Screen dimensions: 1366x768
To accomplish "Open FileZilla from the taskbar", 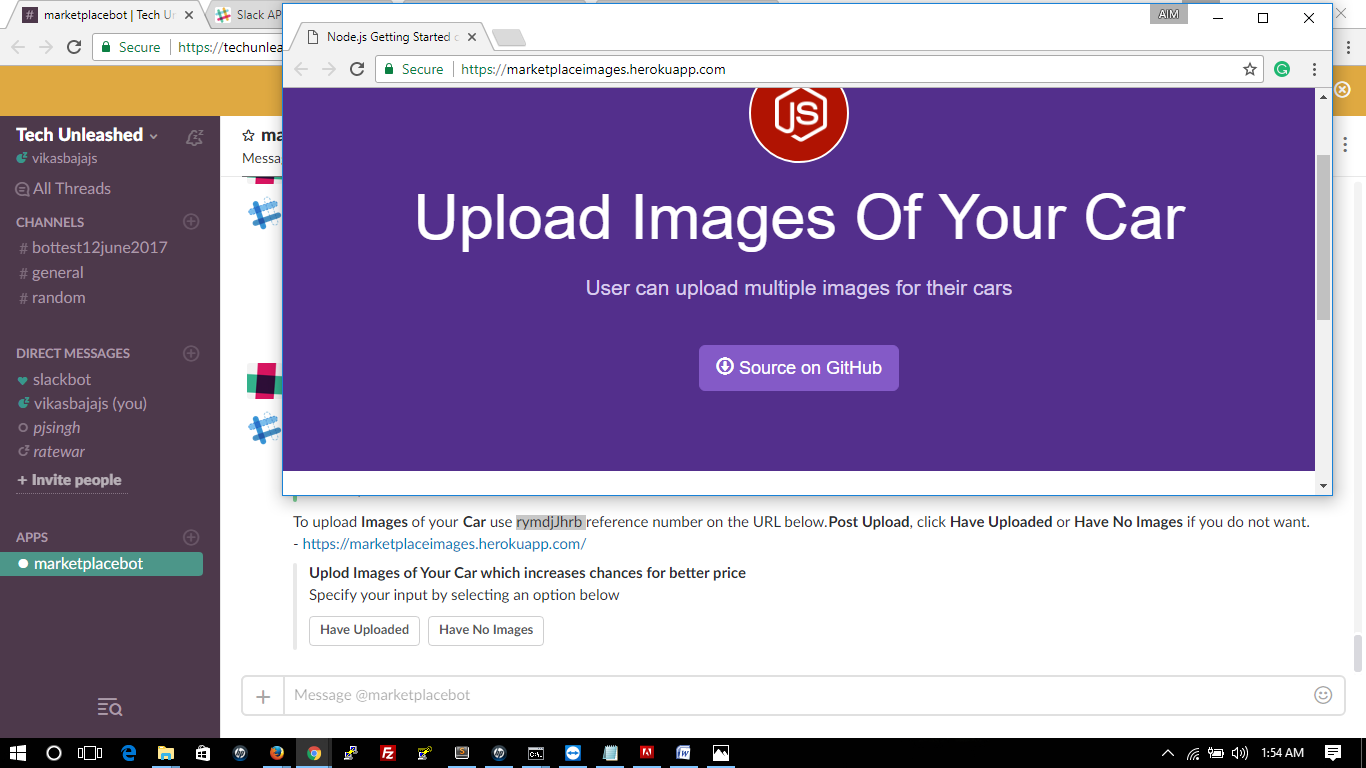I will point(387,753).
